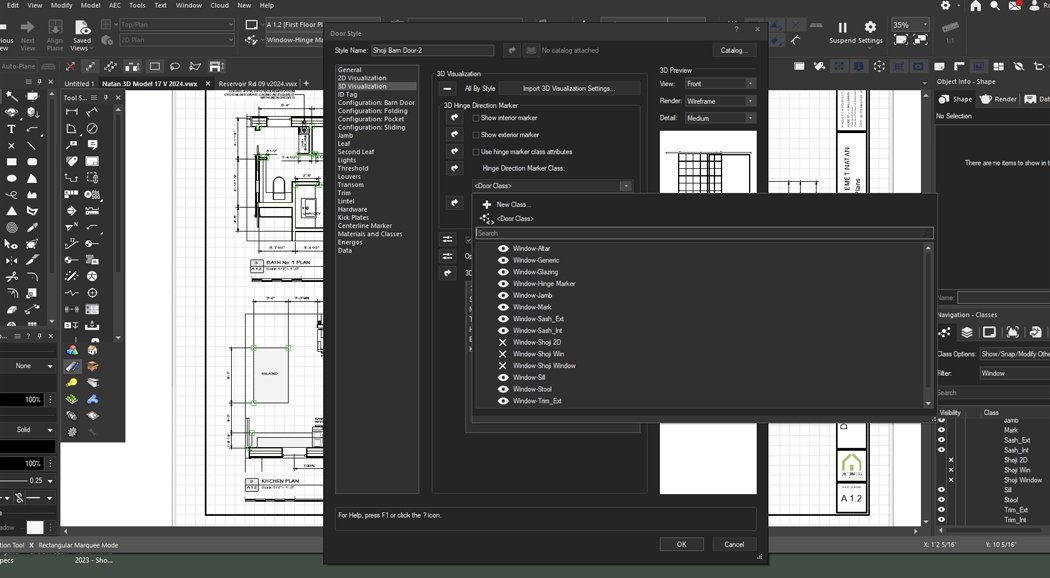Click Import 3D Visualization Settings

pyautogui.click(x=570, y=88)
